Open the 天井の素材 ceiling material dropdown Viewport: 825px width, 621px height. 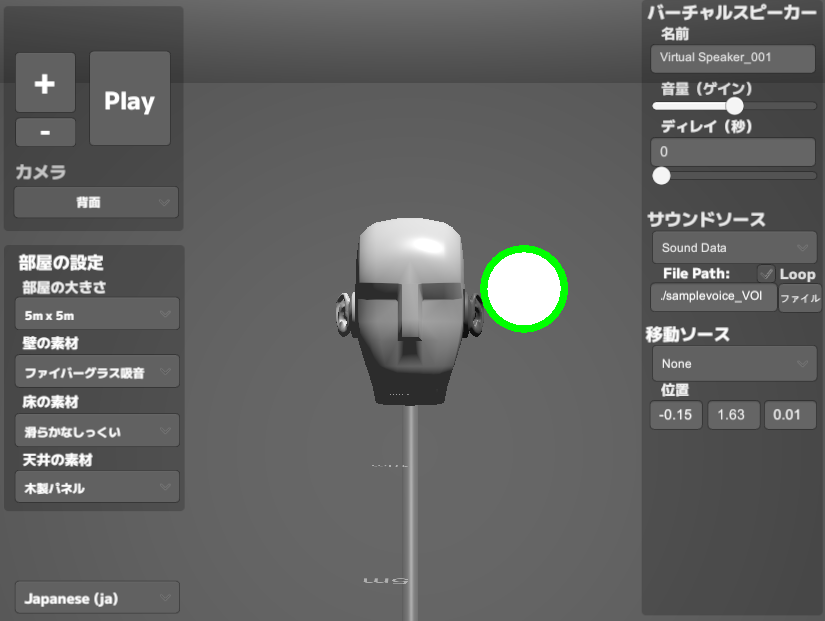click(x=96, y=489)
